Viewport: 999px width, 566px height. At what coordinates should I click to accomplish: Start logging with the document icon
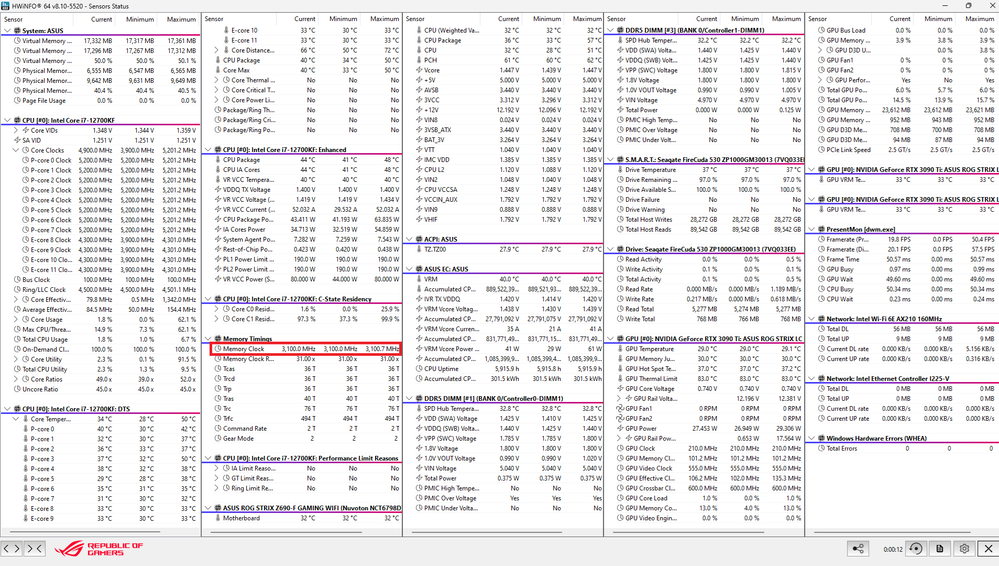(940, 549)
